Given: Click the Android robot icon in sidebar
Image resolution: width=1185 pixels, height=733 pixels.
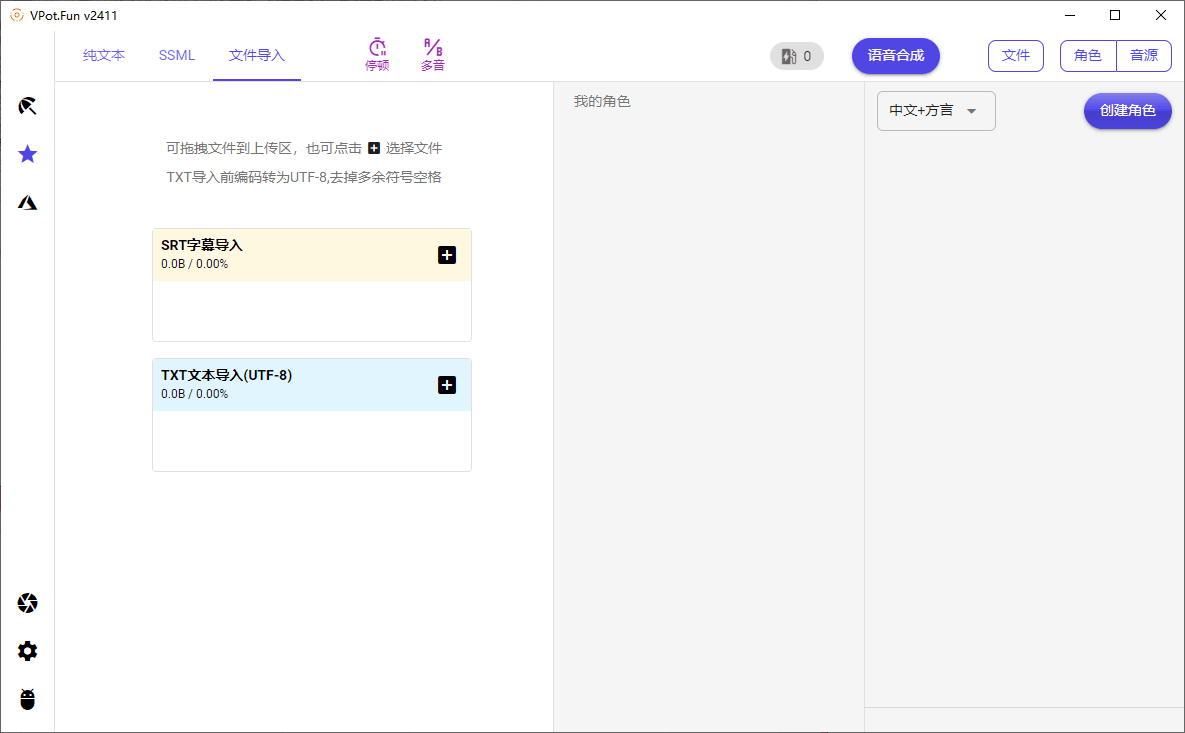Looking at the screenshot, I should pos(28,699).
